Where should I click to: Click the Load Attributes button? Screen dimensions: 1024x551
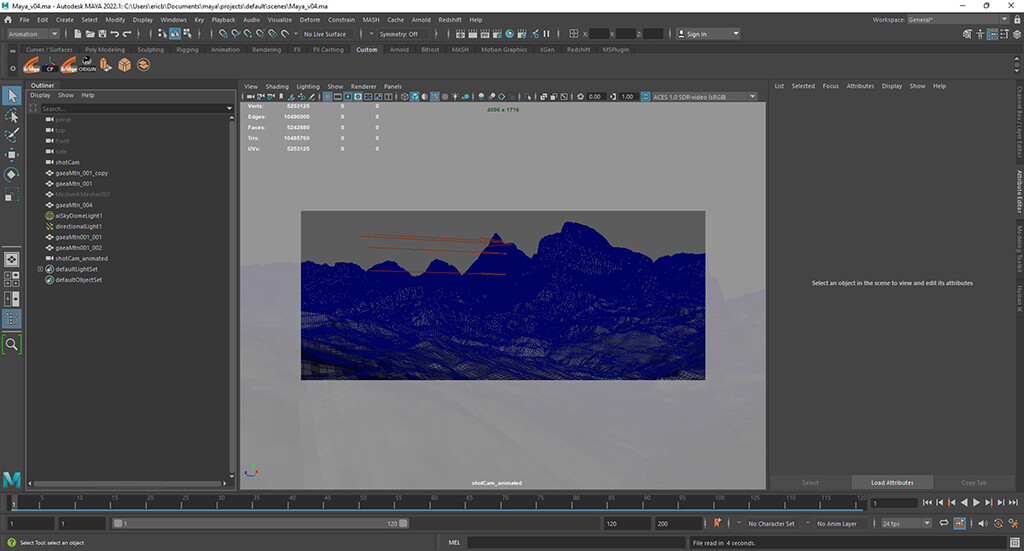point(891,482)
